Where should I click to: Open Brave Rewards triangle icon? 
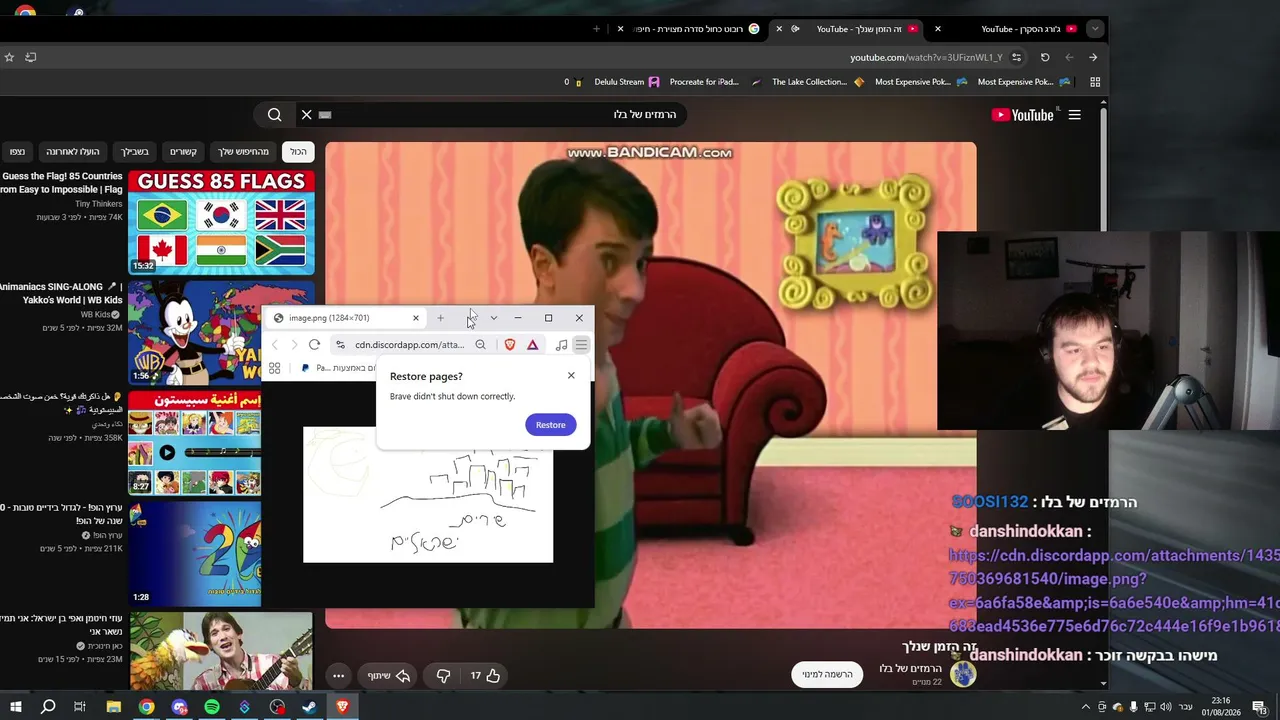tap(533, 345)
